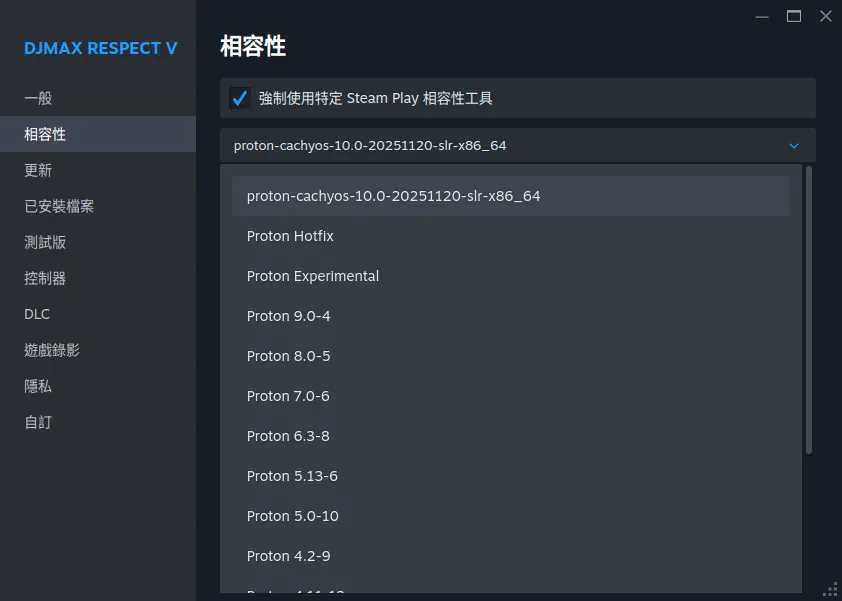Open the 控制器 settings tab
842x601 pixels.
(45, 278)
